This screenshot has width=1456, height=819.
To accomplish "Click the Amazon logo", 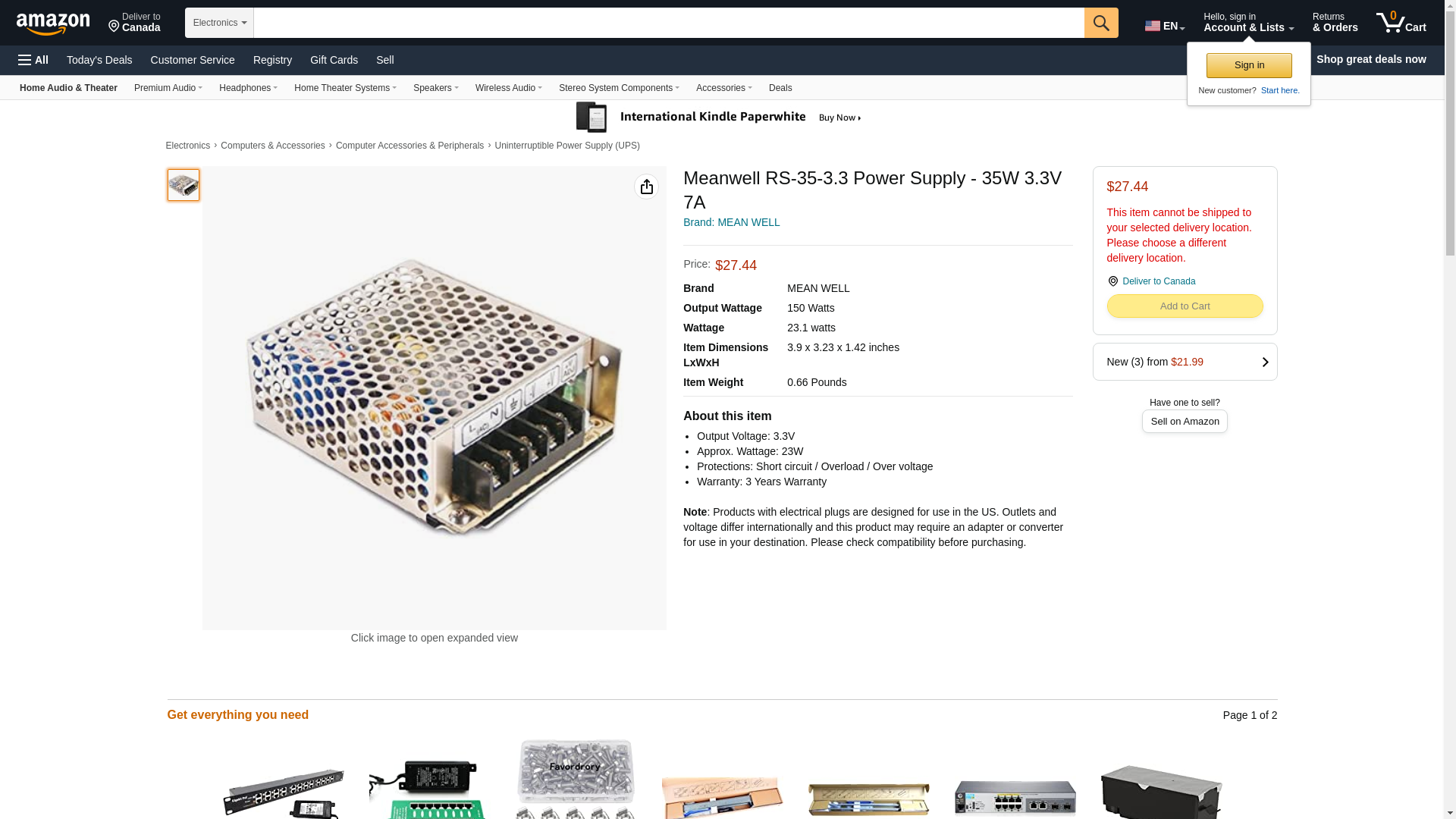I will (53, 24).
